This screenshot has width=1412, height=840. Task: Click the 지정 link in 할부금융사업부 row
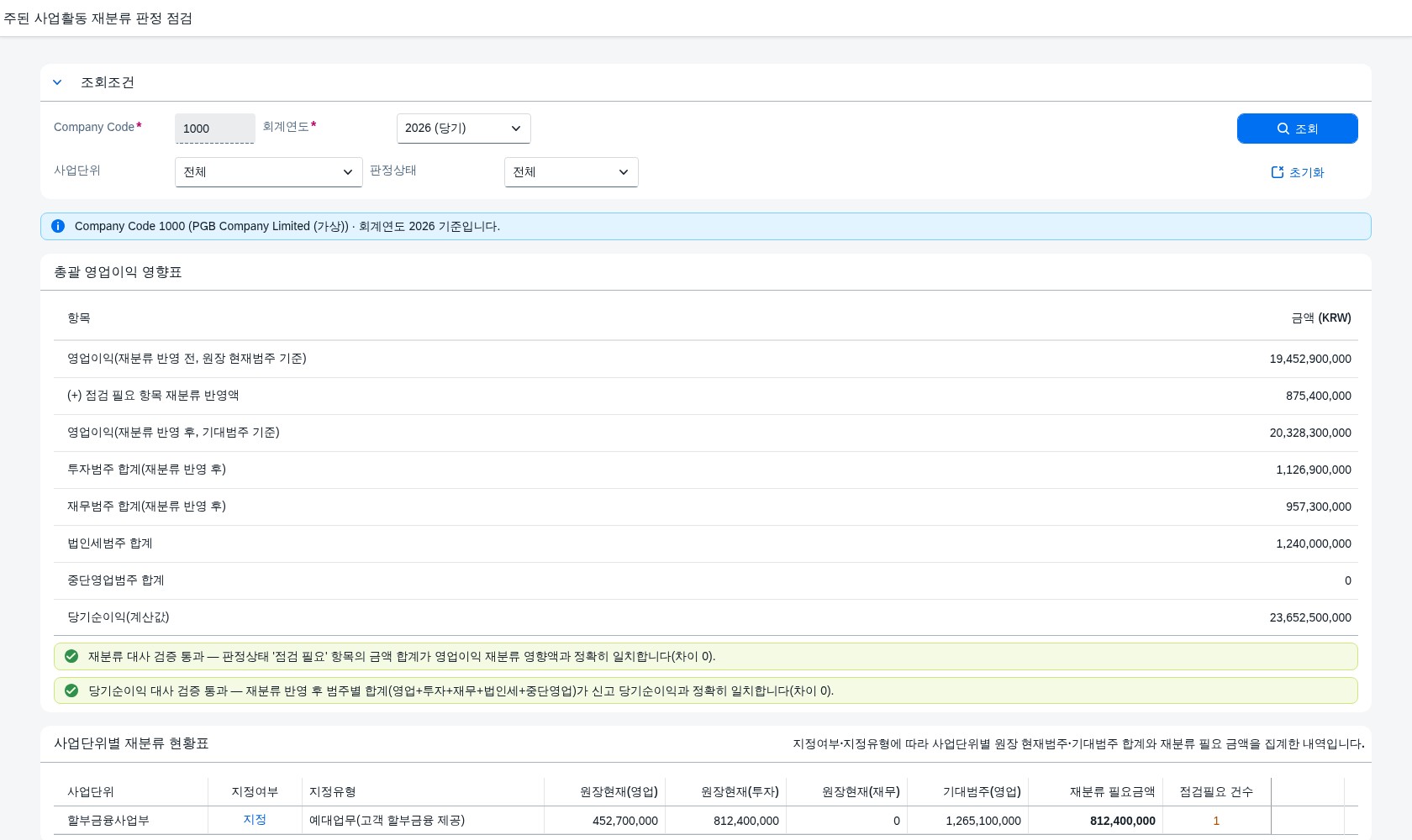[x=255, y=820]
